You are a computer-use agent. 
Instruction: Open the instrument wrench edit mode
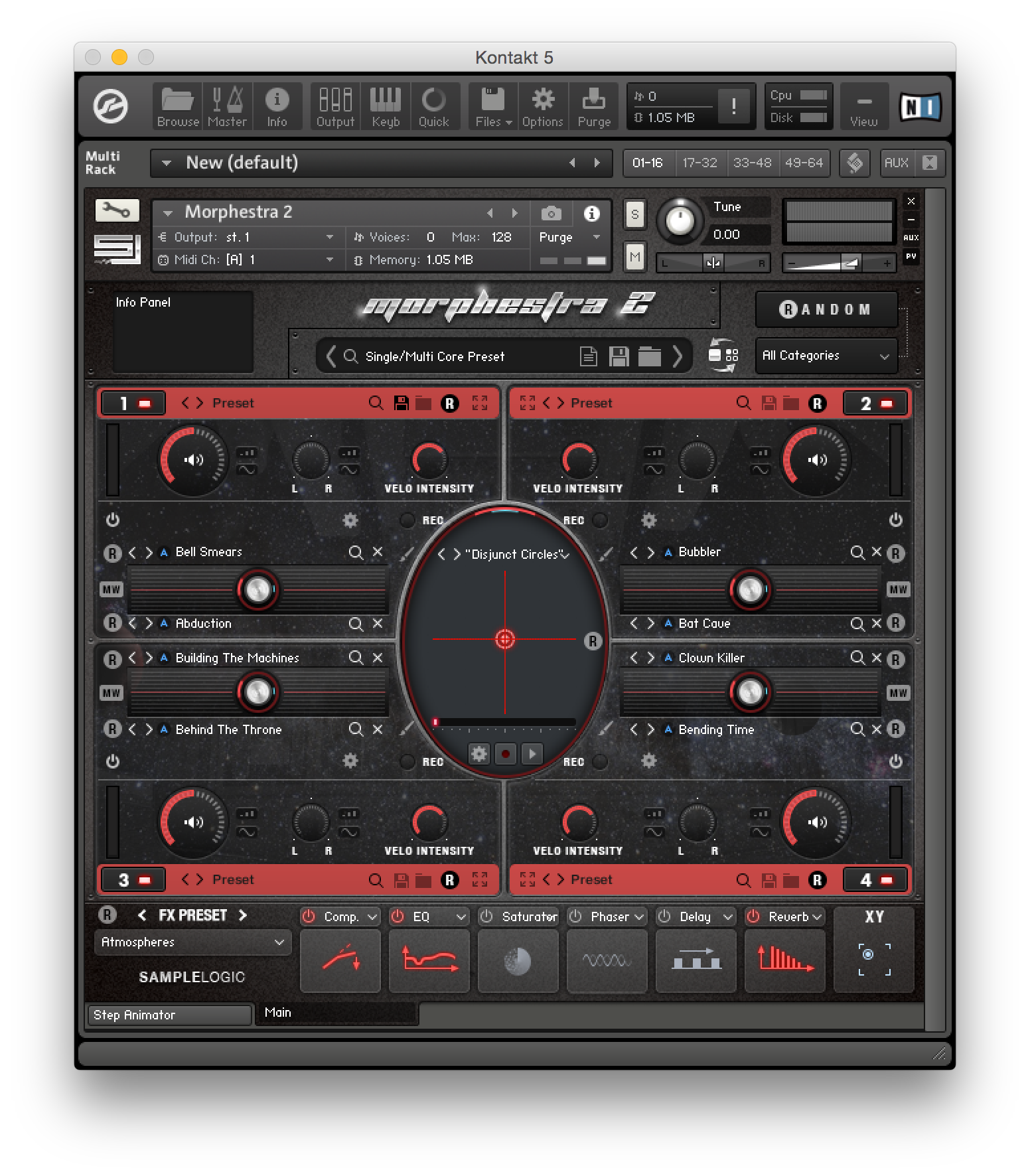tap(117, 210)
